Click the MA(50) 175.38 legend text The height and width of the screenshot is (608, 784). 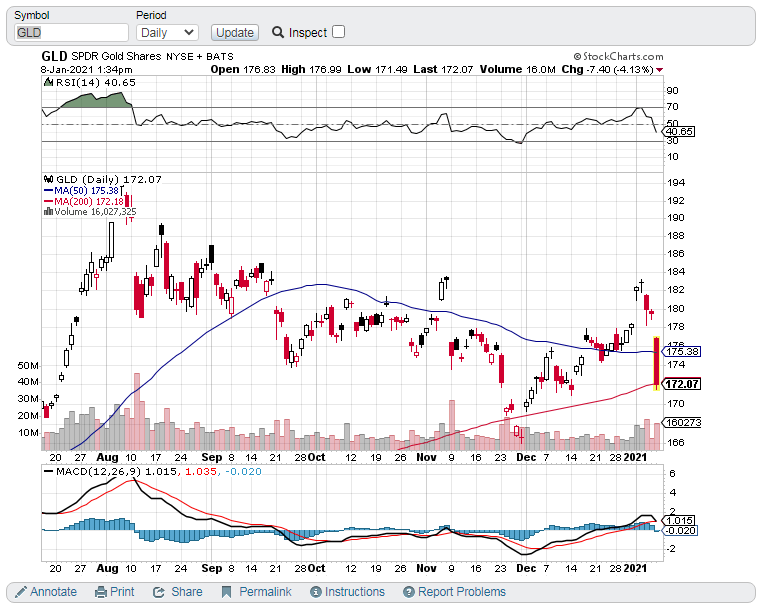(86, 190)
